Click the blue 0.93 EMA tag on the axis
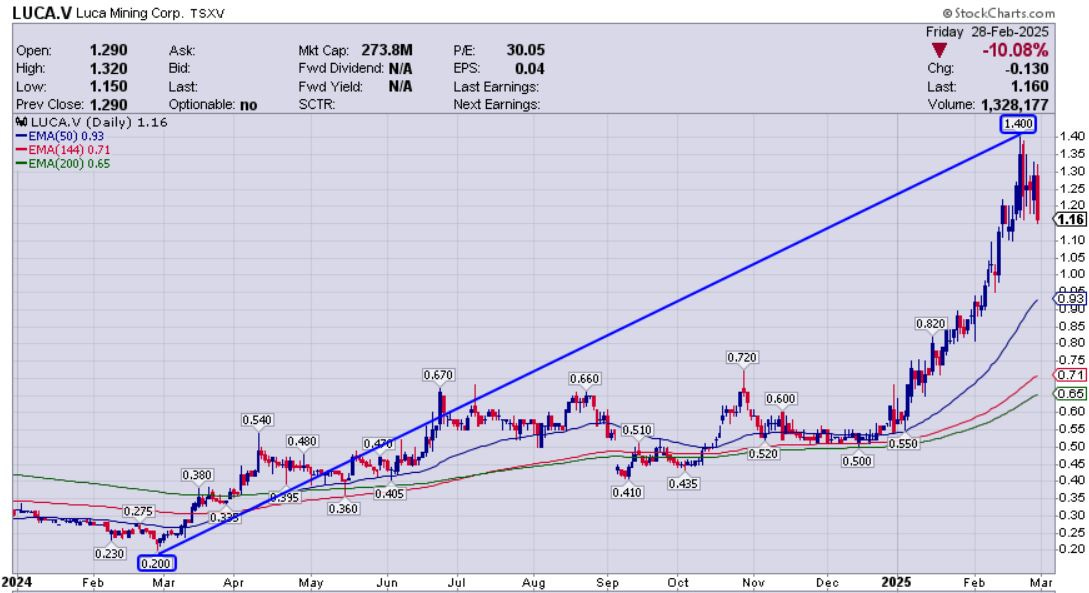The width and height of the screenshot is (1089, 593). [1070, 299]
